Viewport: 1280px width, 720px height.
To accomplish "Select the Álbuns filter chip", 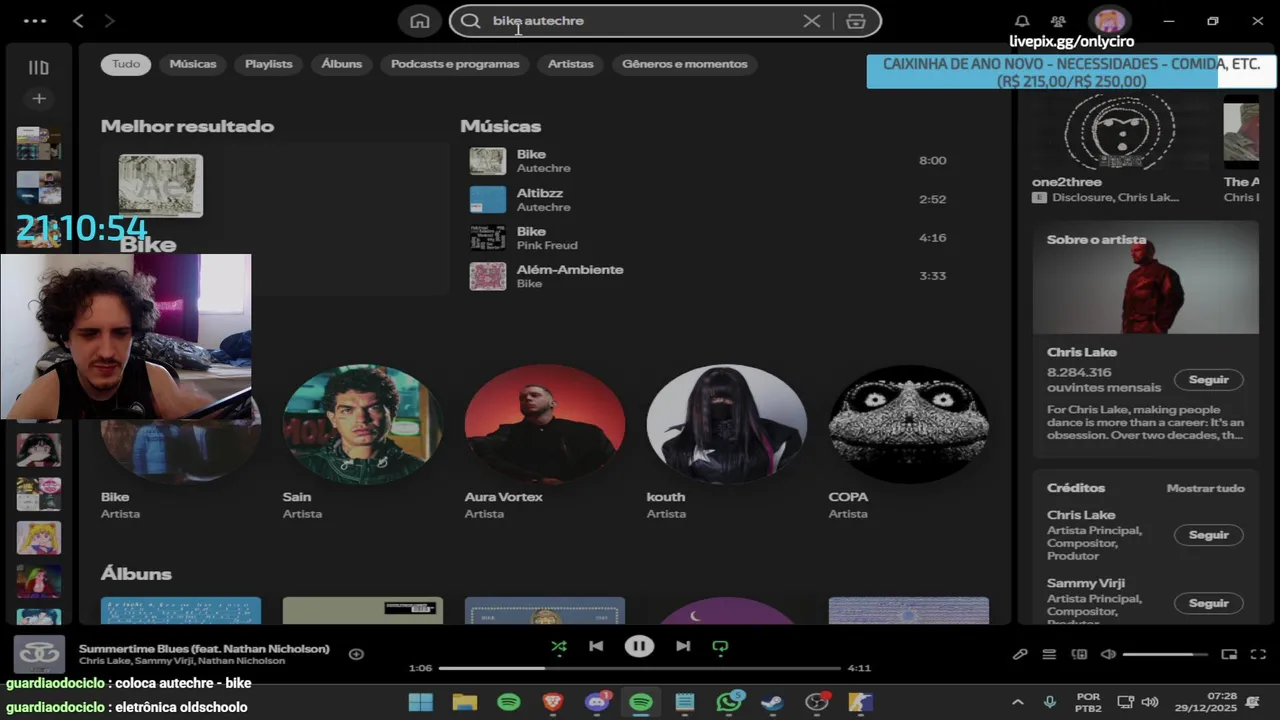I will (342, 64).
